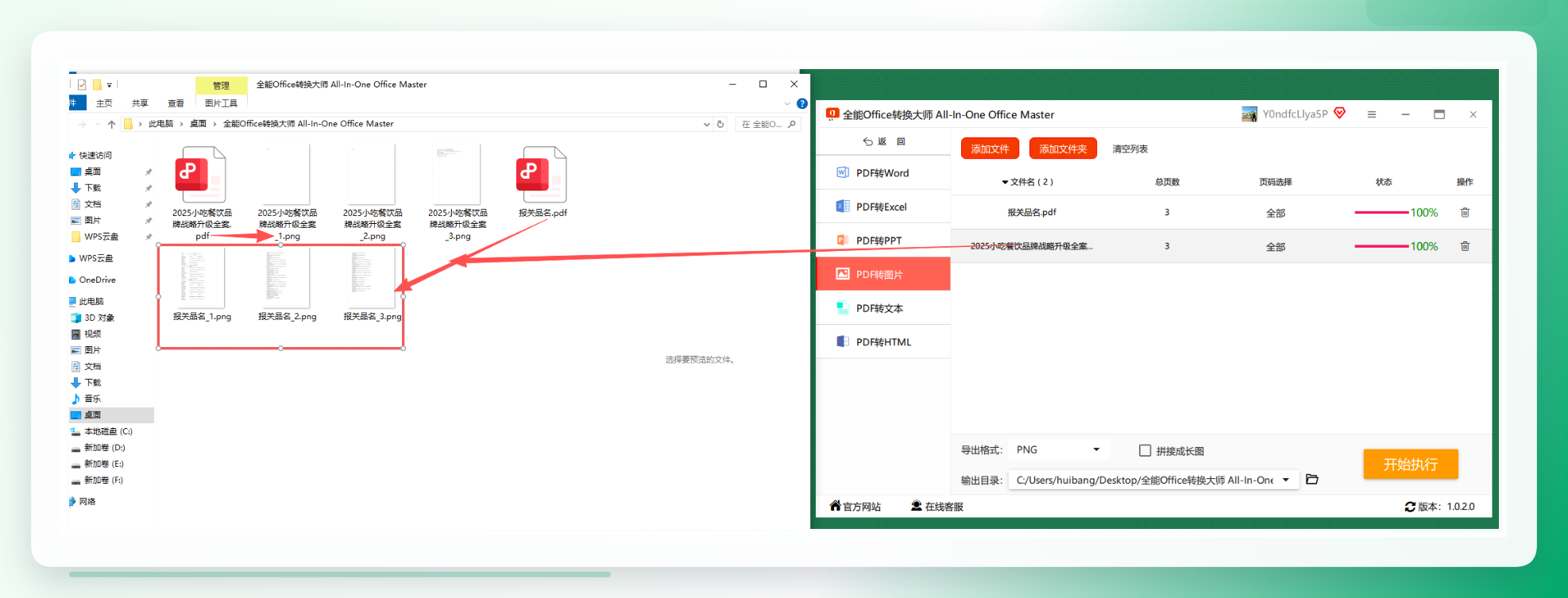Viewport: 1568px width, 598px height.
Task: Click the user avatar YOndfcLlya5P
Action: pos(1249,114)
